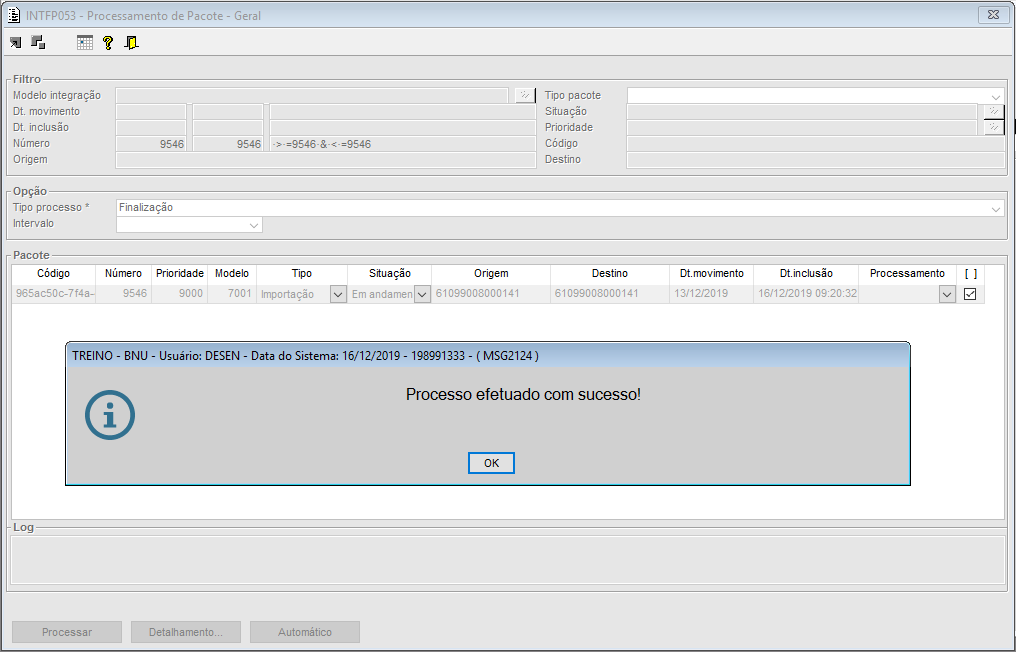Image resolution: width=1016 pixels, height=652 pixels.
Task: Click the Processar button
Action: pos(67,632)
